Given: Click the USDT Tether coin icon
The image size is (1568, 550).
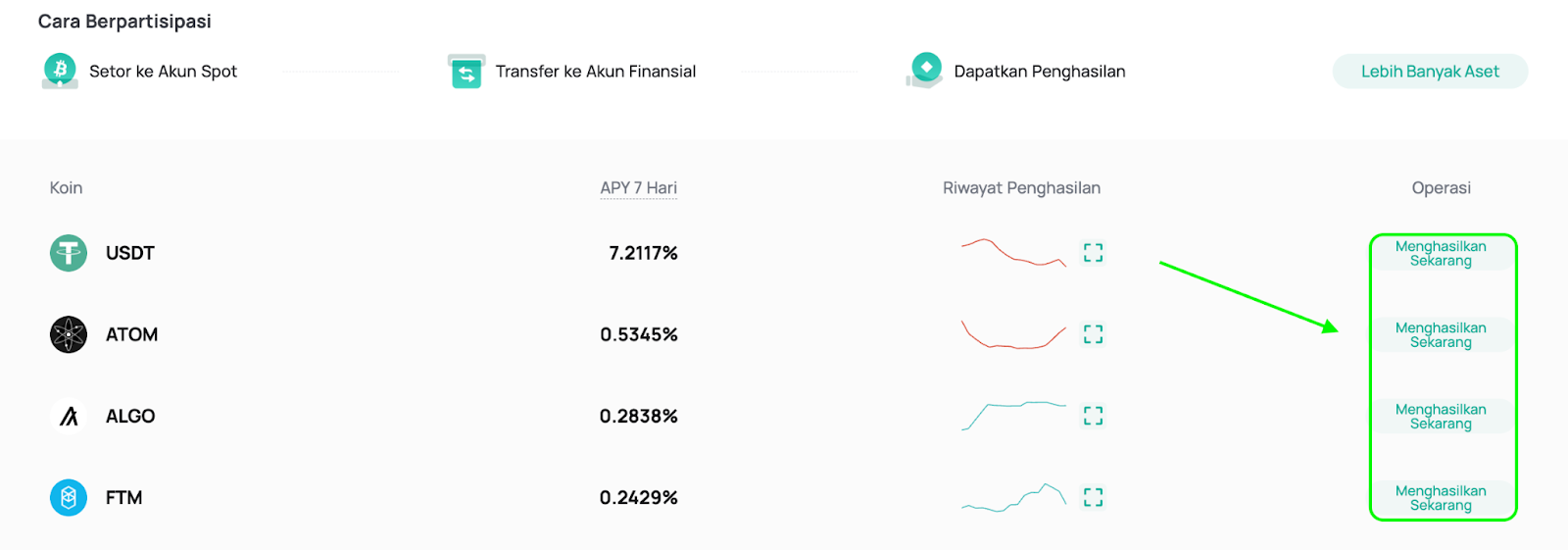Looking at the screenshot, I should pos(69,253).
